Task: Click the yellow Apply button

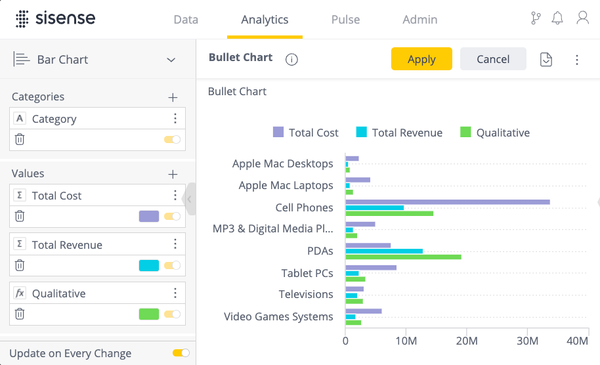Action: [x=421, y=59]
